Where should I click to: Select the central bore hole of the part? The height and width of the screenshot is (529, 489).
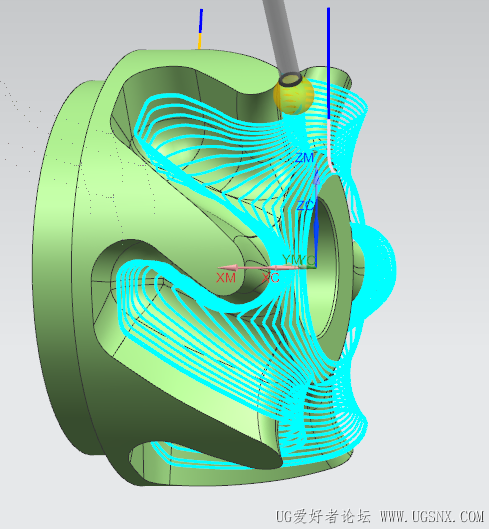(x=326, y=270)
